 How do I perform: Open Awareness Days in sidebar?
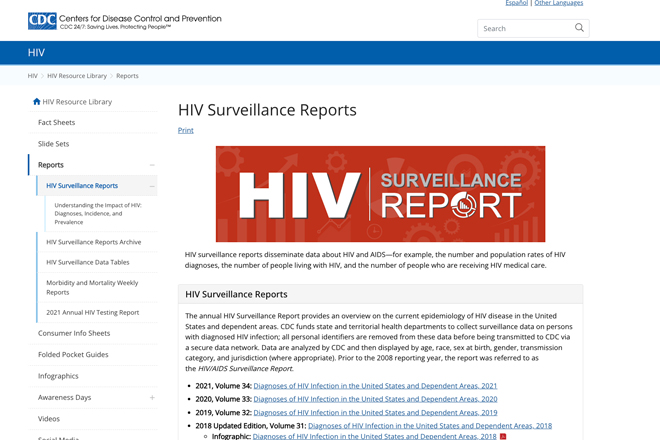[x=64, y=397]
